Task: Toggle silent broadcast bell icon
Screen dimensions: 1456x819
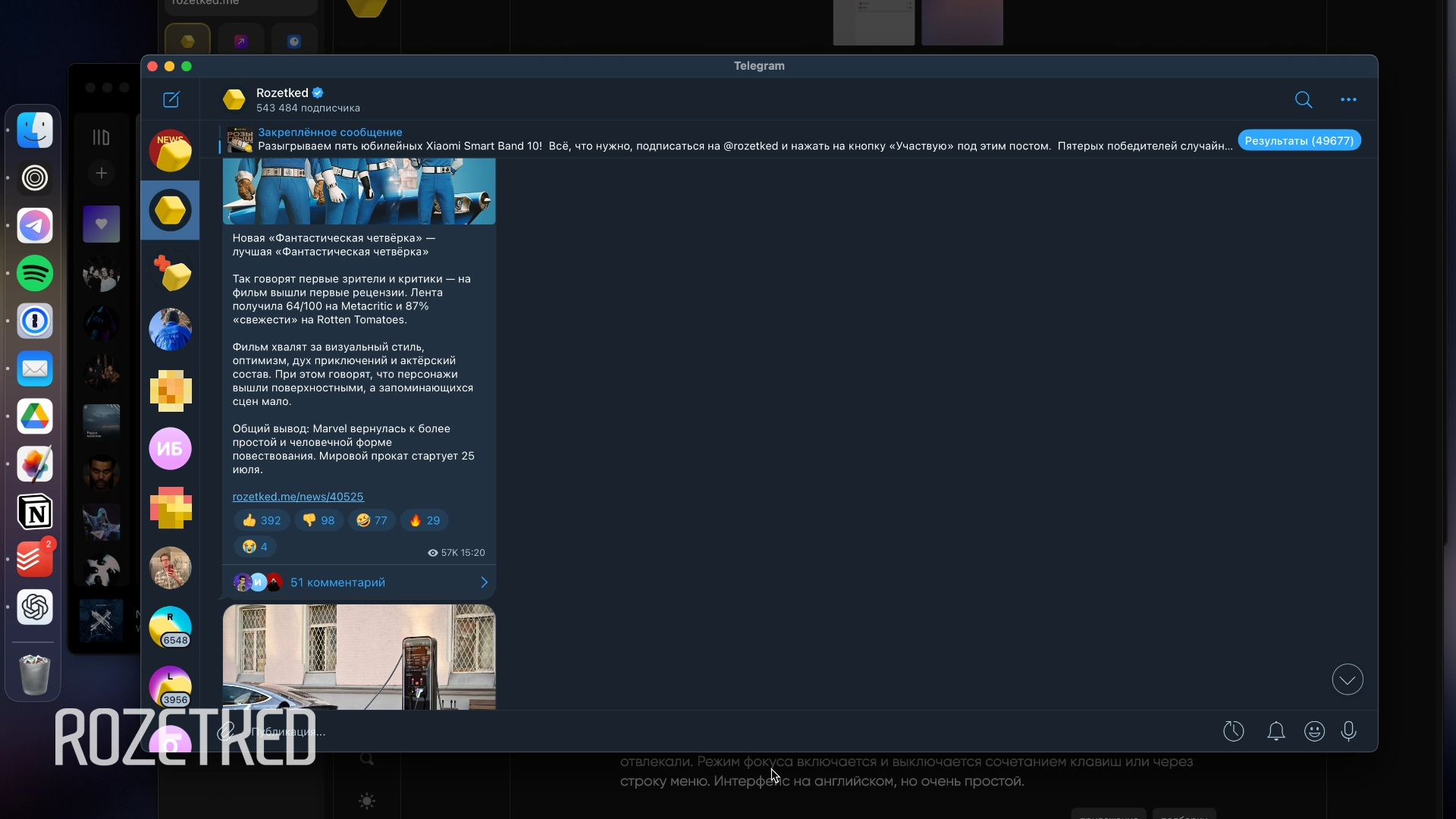Action: click(x=1276, y=731)
